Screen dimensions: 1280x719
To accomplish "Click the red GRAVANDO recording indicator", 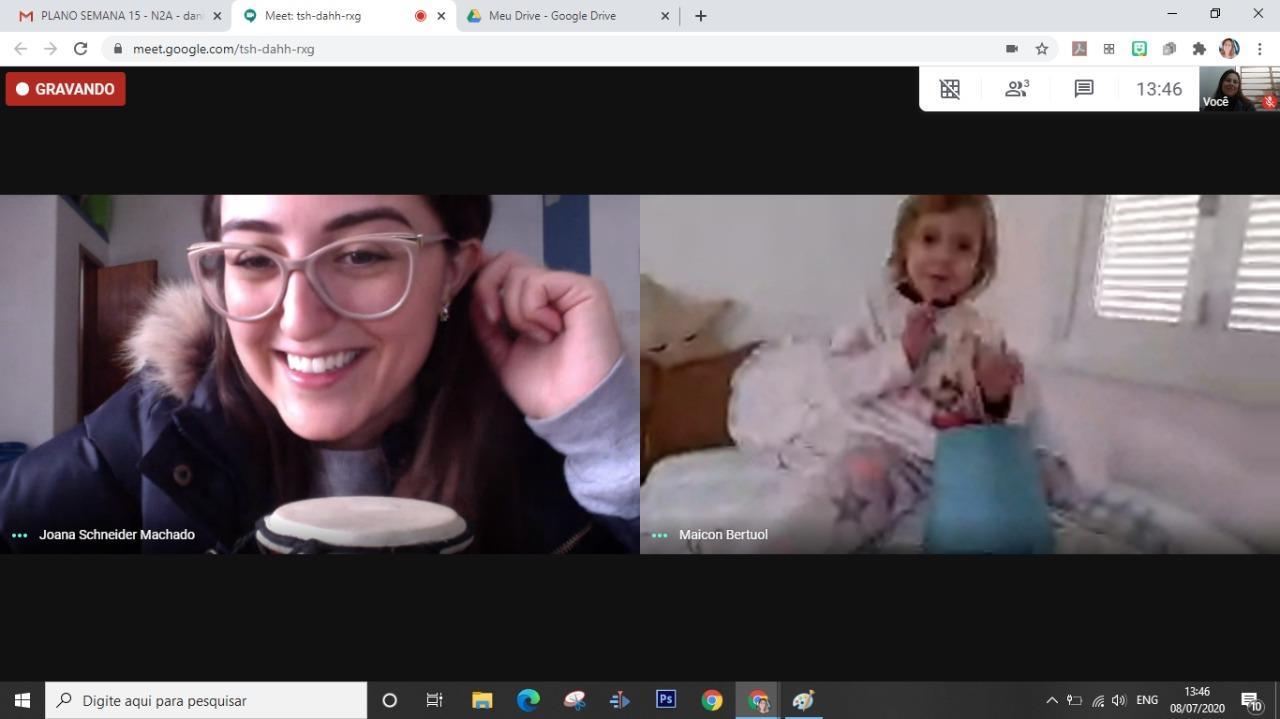I will pos(66,89).
